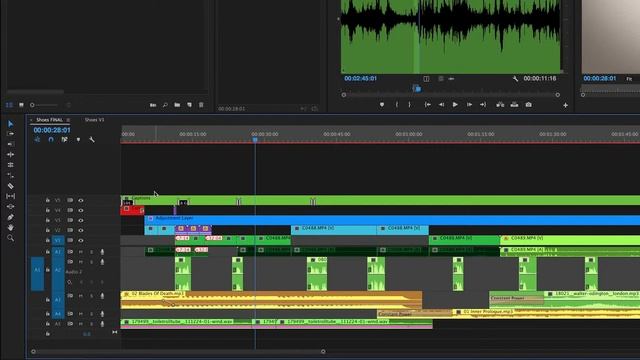
Task: Click the trash icon in Project panel
Action: pos(201,105)
